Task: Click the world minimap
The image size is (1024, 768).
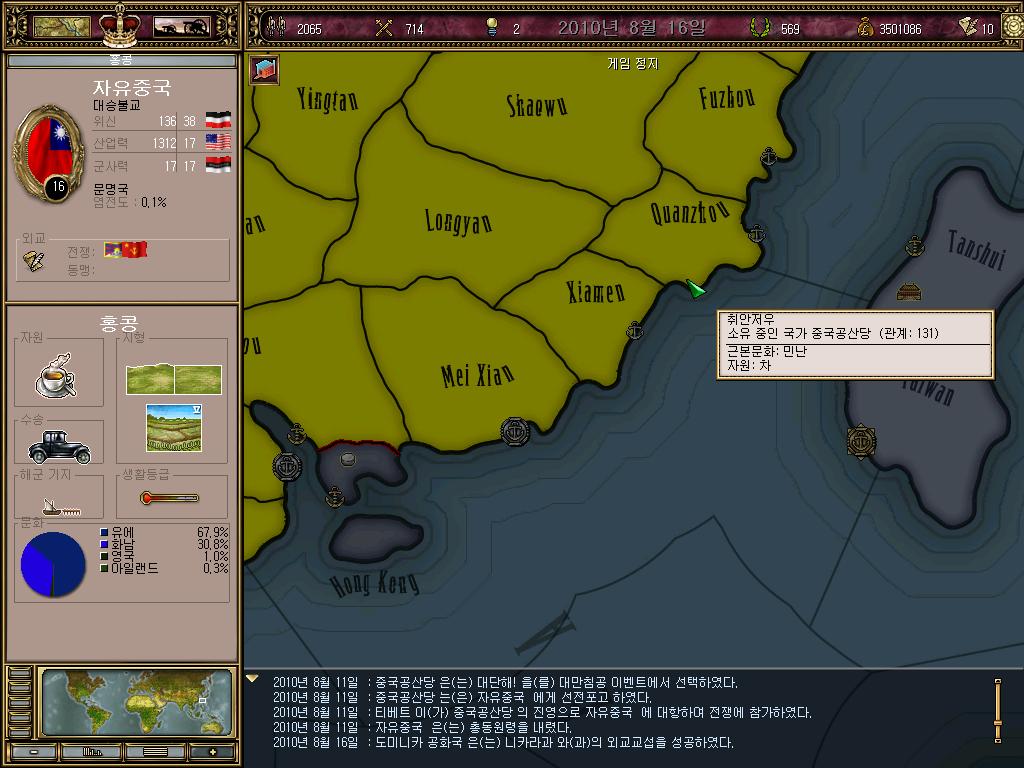Action: (x=137, y=703)
